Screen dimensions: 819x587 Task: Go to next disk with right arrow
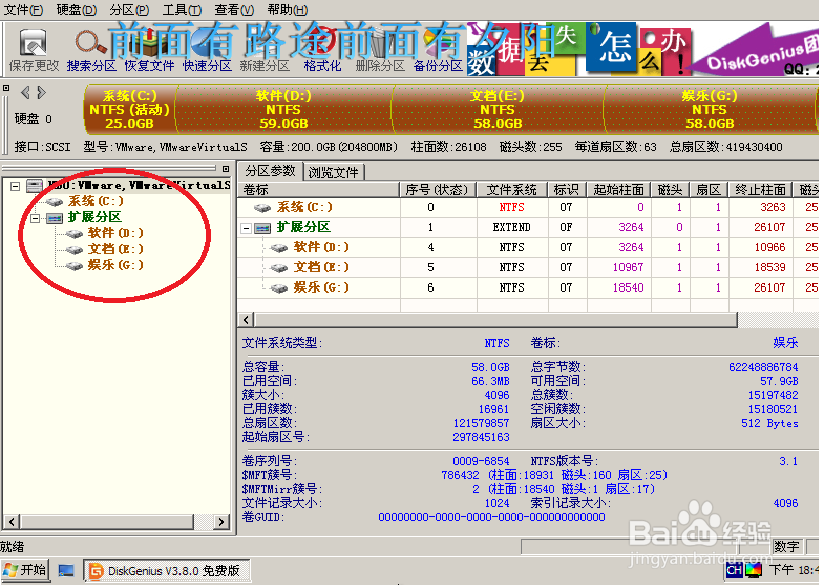coord(42,93)
